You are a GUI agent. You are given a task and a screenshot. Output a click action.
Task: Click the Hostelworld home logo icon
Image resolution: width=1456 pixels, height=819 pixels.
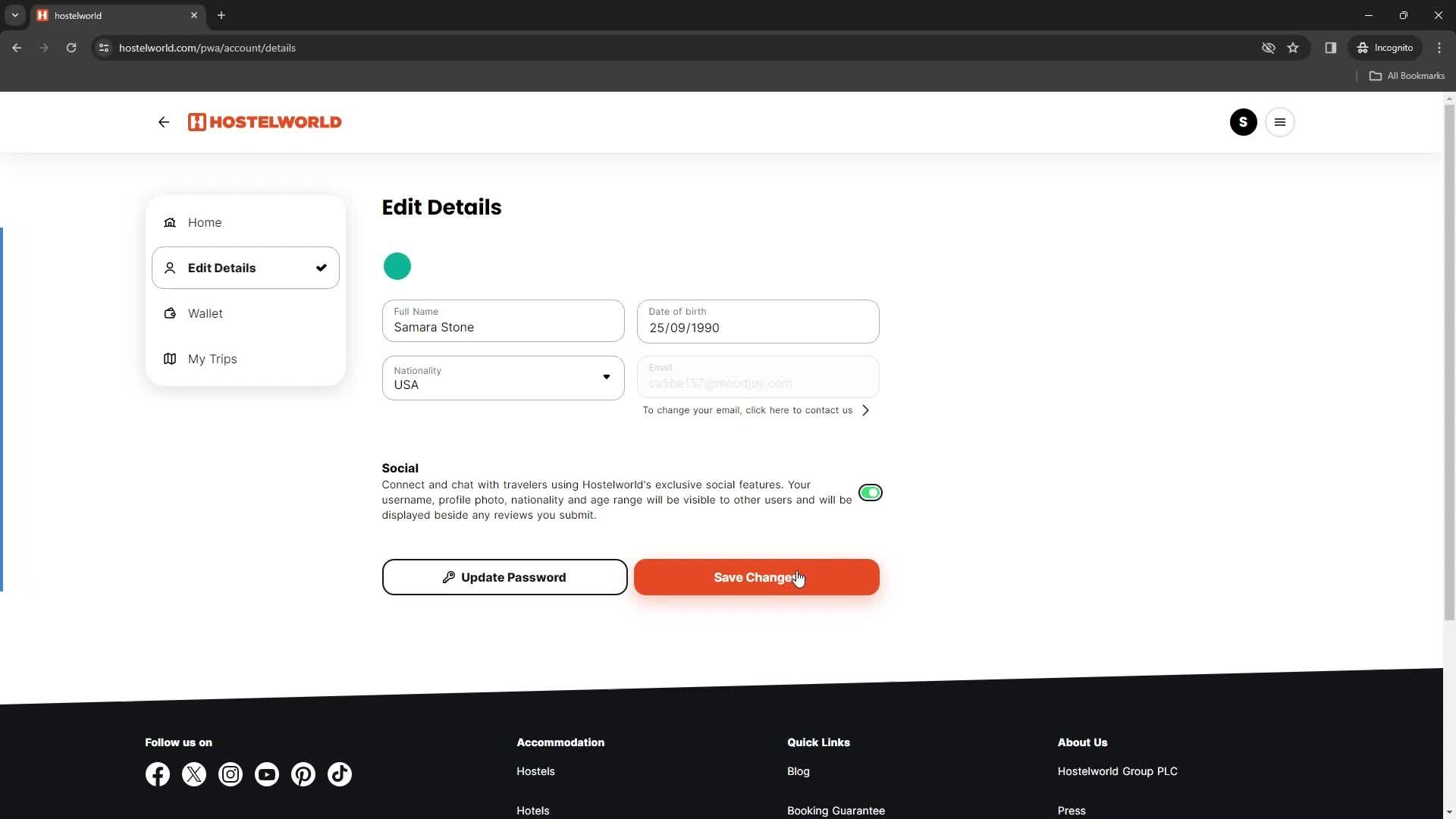[264, 122]
